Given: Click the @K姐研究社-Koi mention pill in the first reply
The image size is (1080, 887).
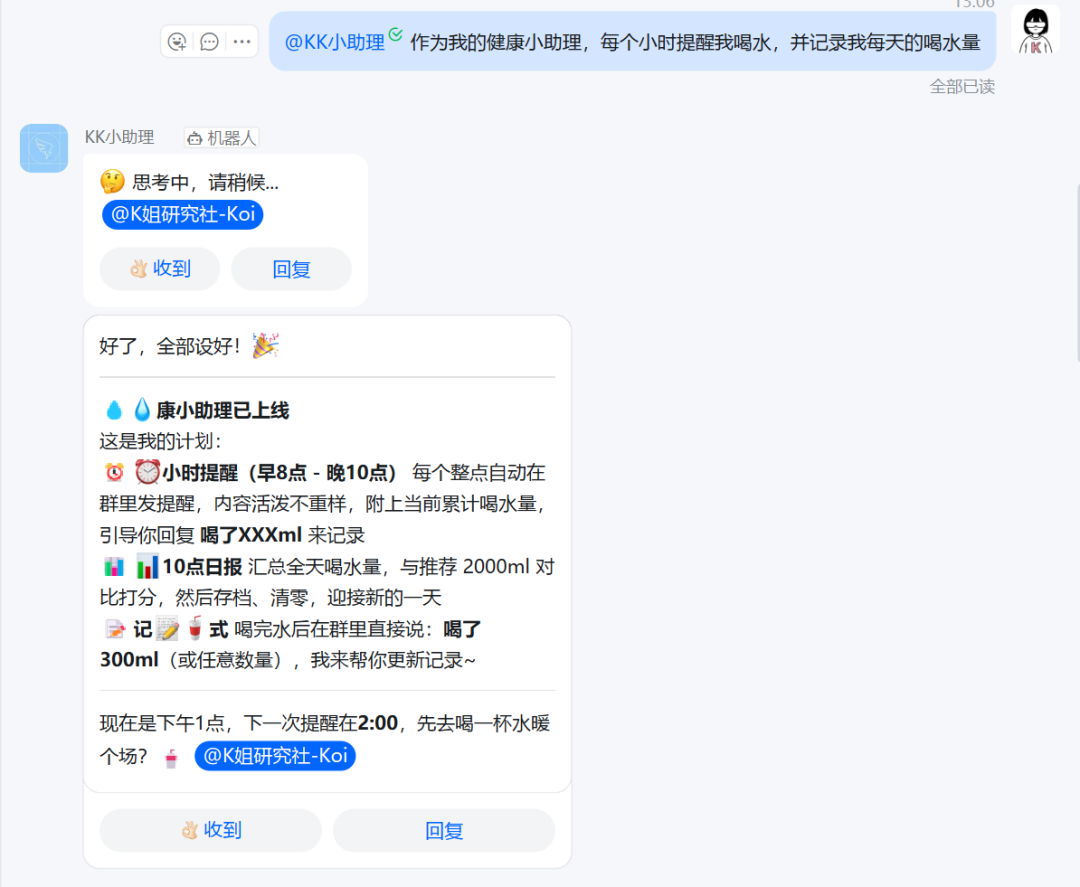Looking at the screenshot, I should click(x=182, y=214).
